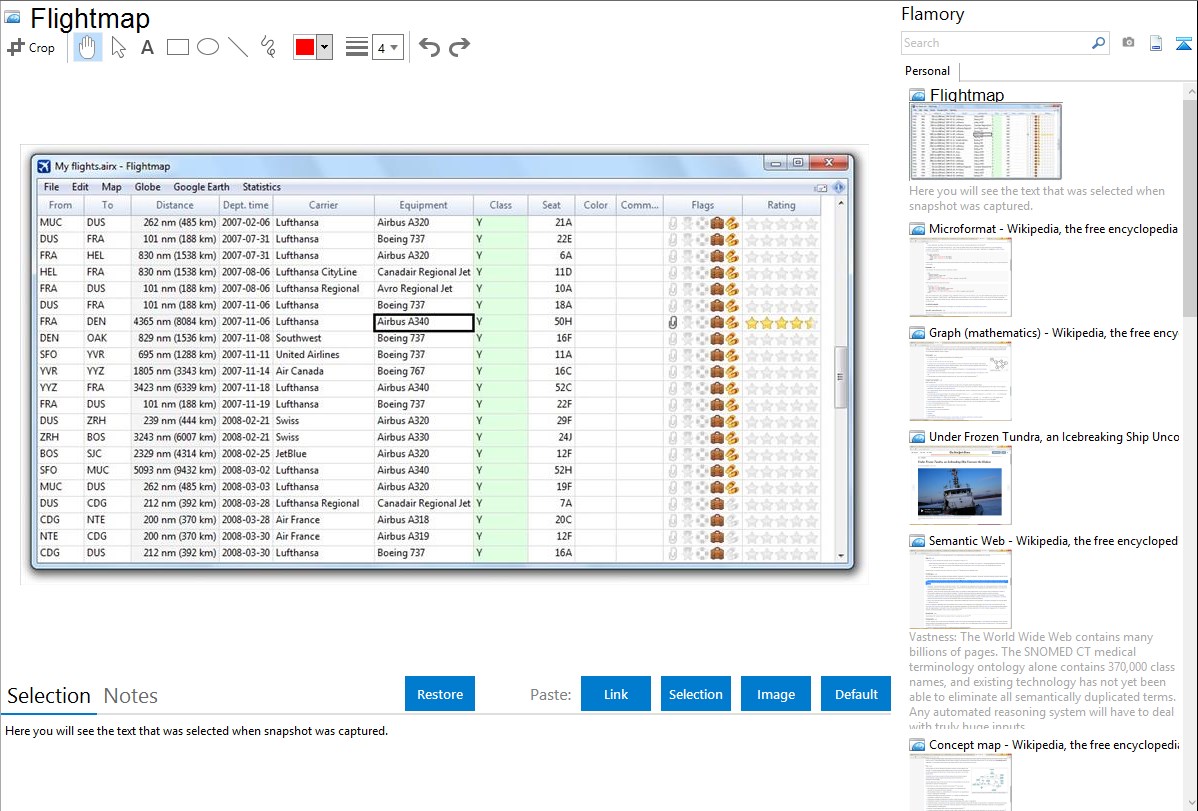Open the line width dropdown showing 4

pyautogui.click(x=387, y=47)
